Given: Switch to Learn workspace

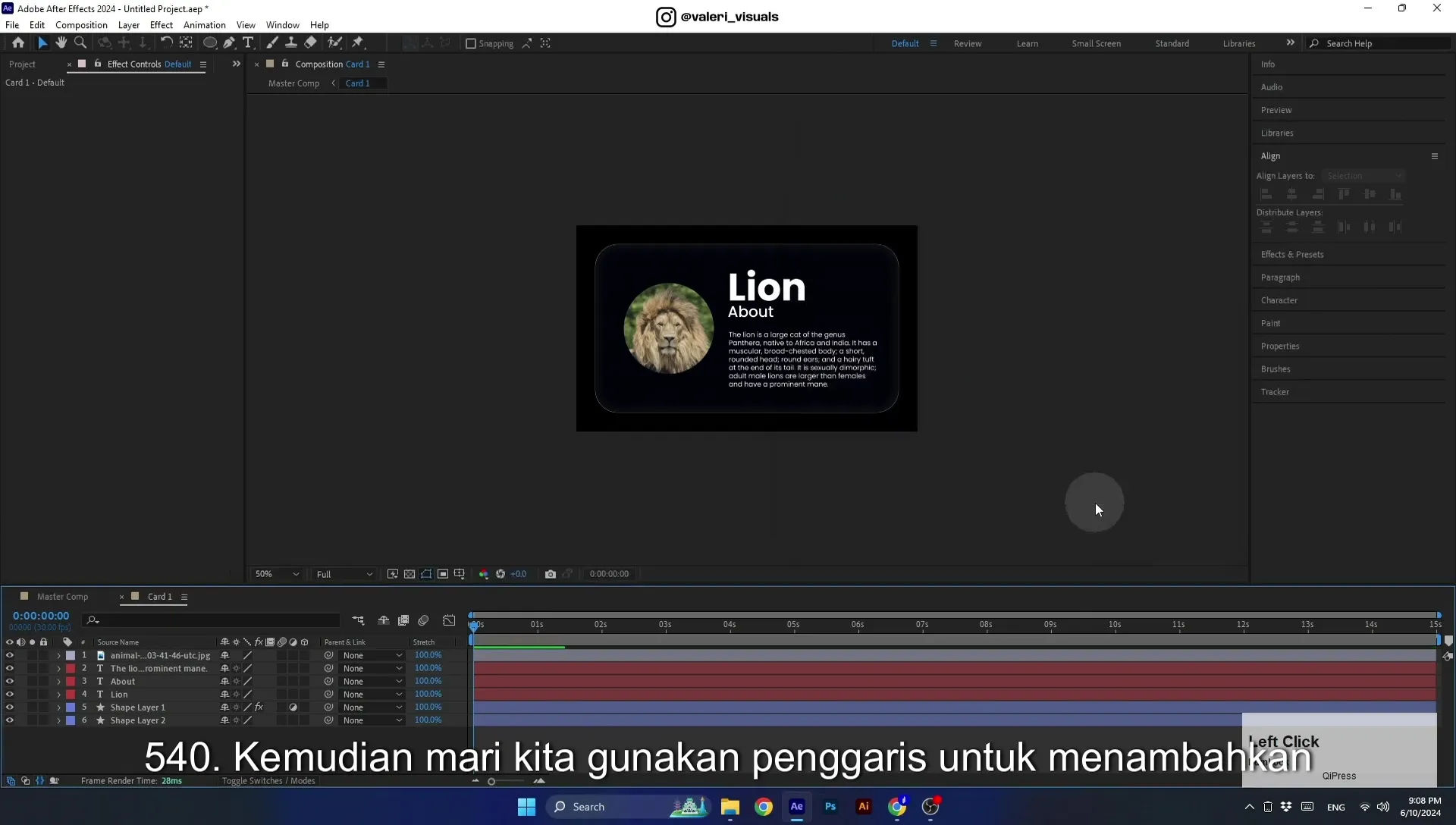Looking at the screenshot, I should 1028,43.
